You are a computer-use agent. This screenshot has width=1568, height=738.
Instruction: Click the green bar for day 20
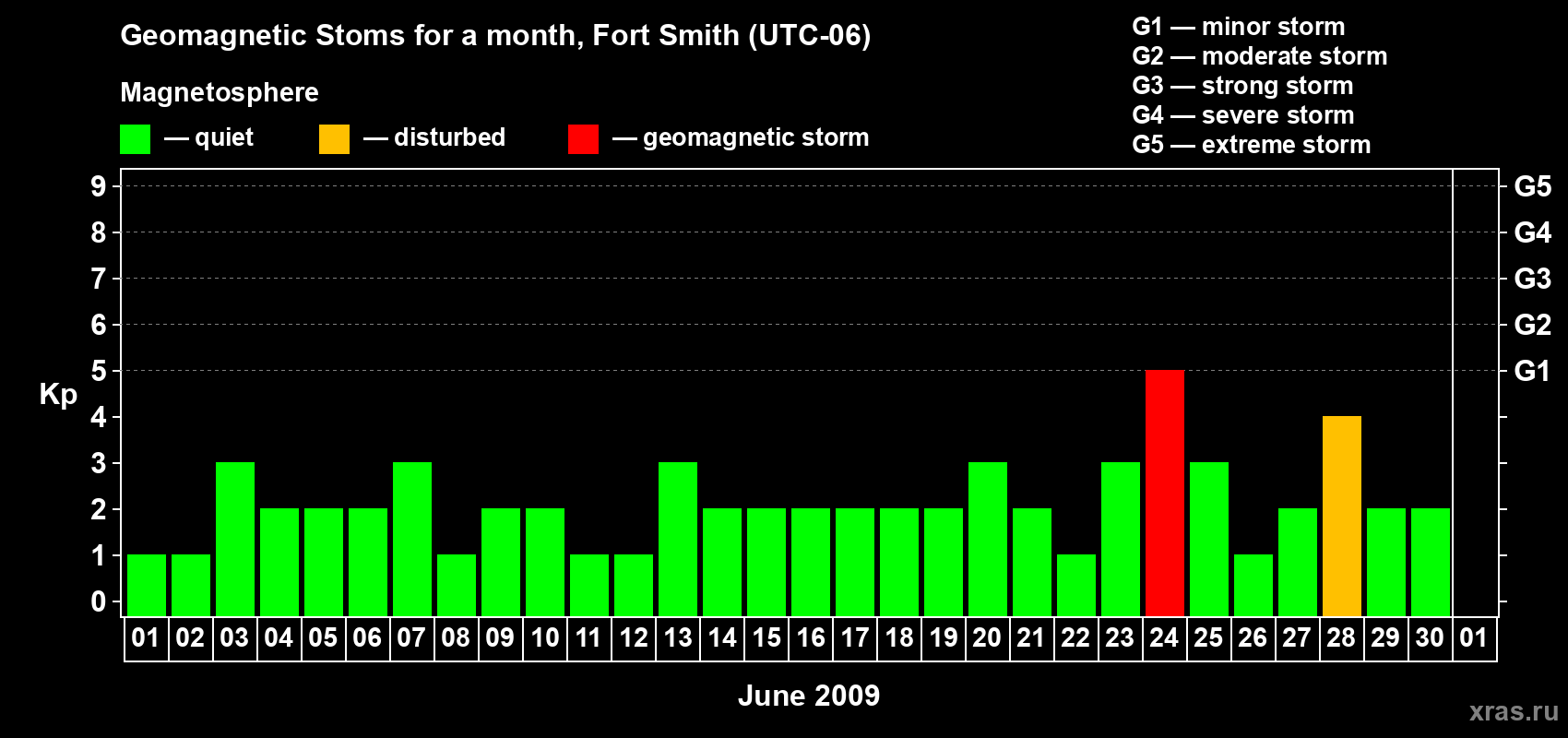(988, 539)
